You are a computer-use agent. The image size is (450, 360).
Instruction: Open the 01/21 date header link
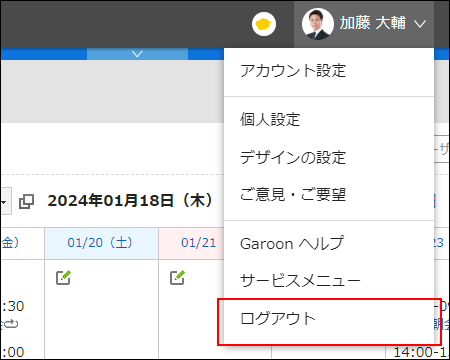(199, 243)
